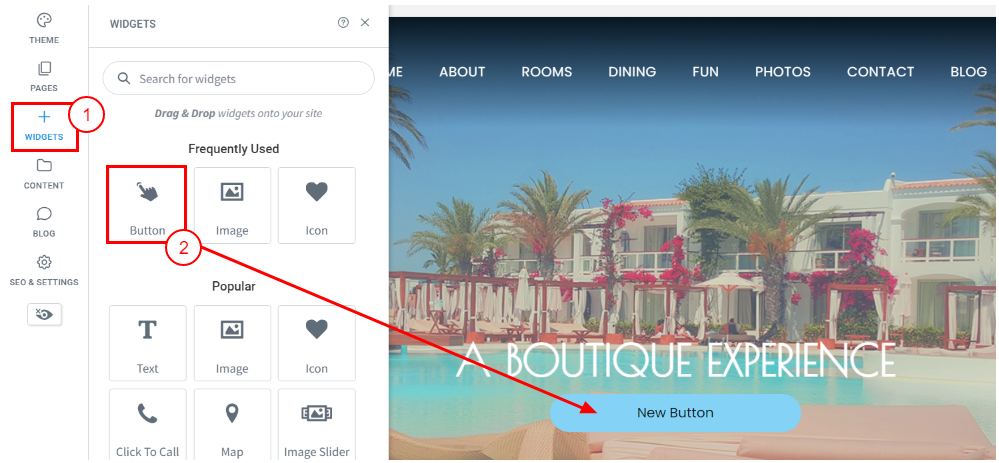Close the Widgets panel

click(x=365, y=22)
